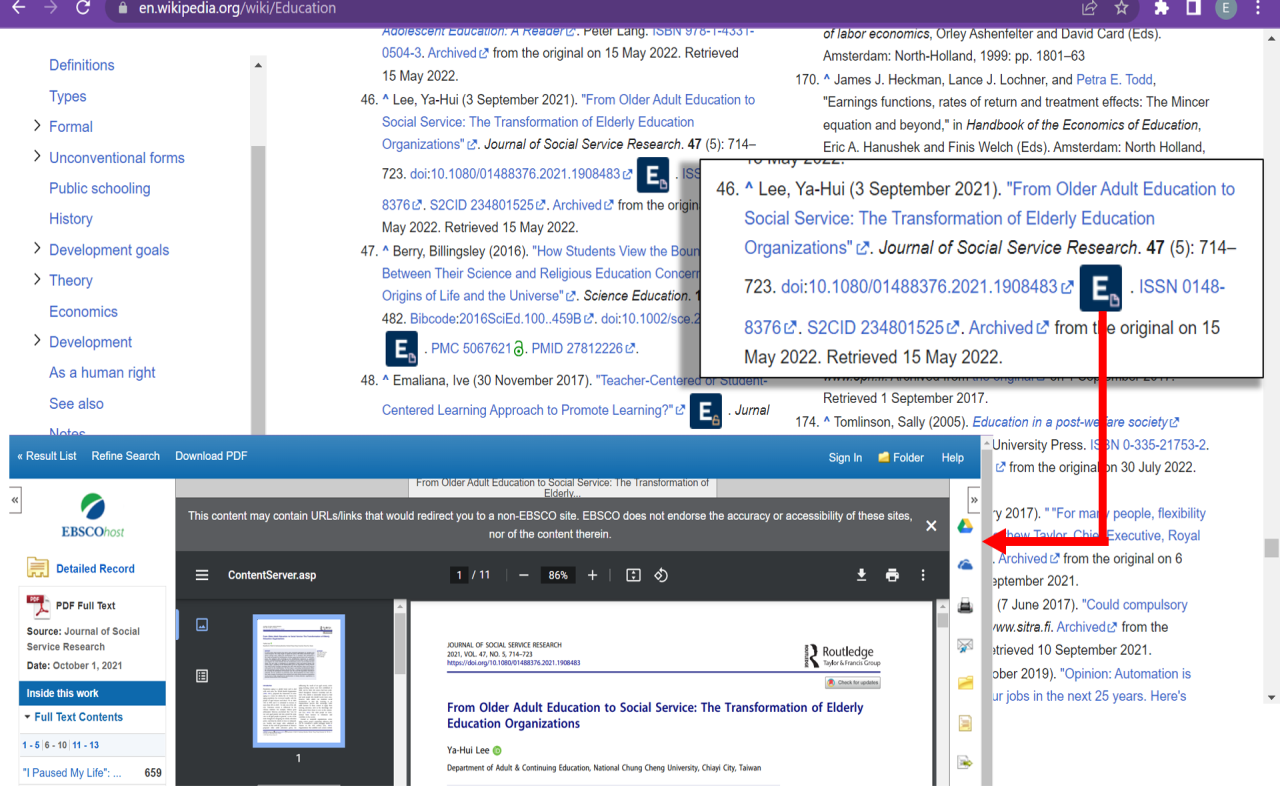This screenshot has width=1280, height=800.
Task: Click the 86% zoom level control
Action: (x=558, y=575)
